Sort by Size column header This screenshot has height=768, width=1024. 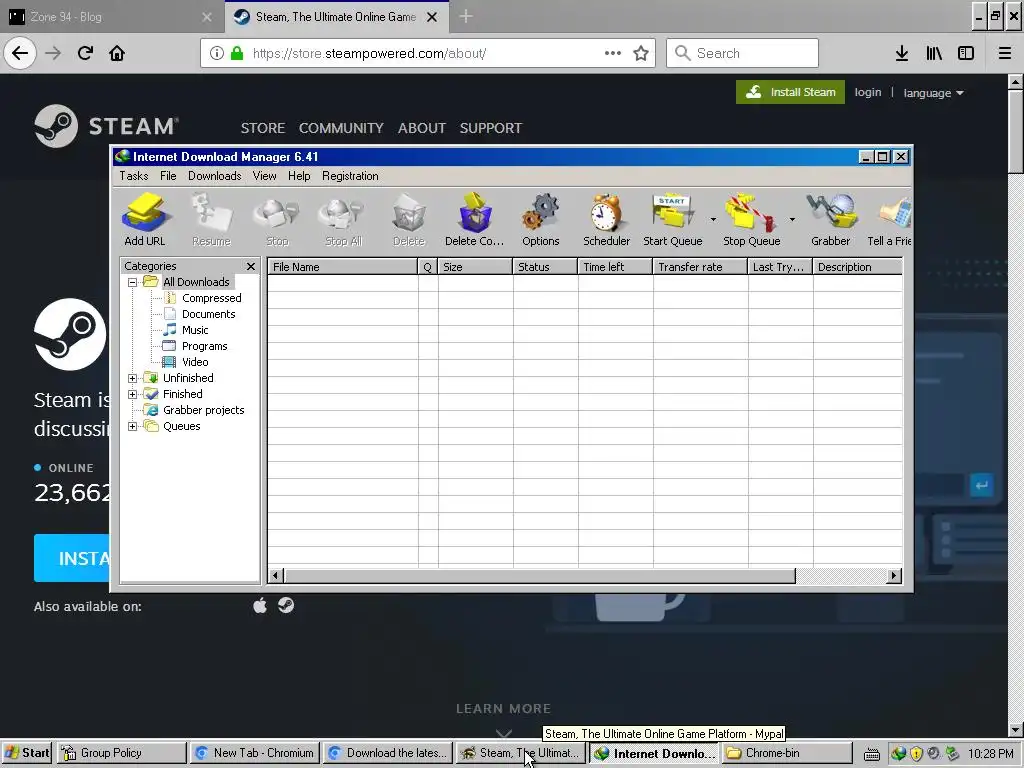click(475, 266)
